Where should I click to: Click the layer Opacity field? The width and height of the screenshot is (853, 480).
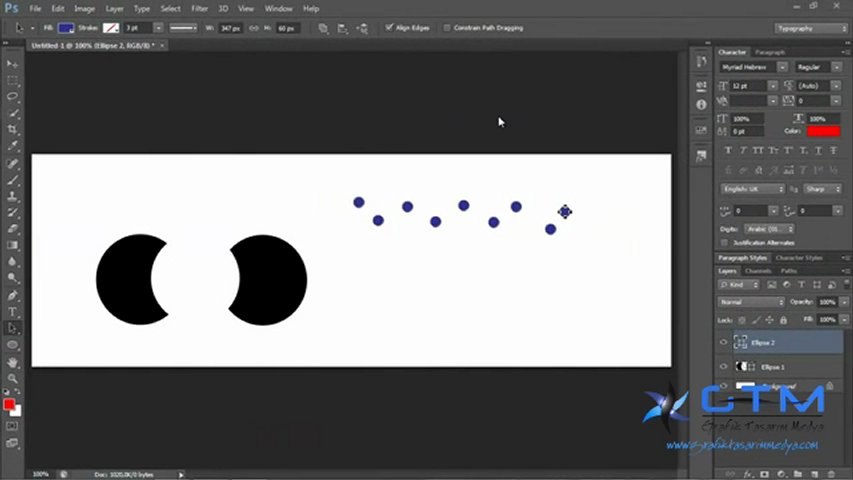point(827,302)
